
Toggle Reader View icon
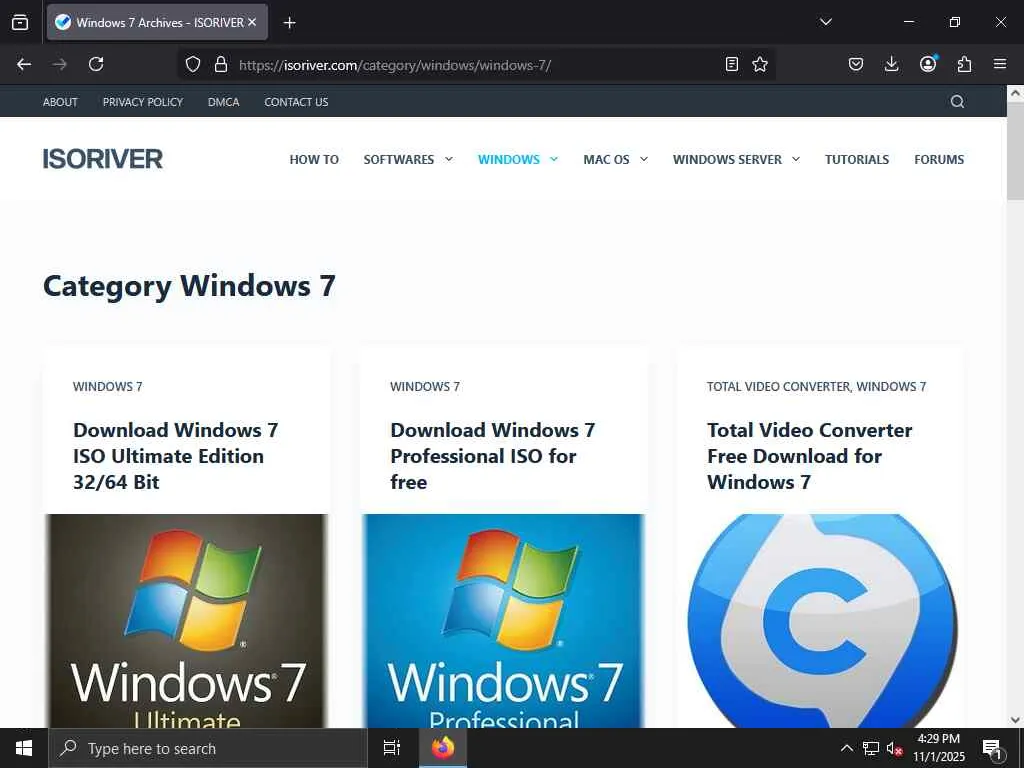(x=731, y=64)
